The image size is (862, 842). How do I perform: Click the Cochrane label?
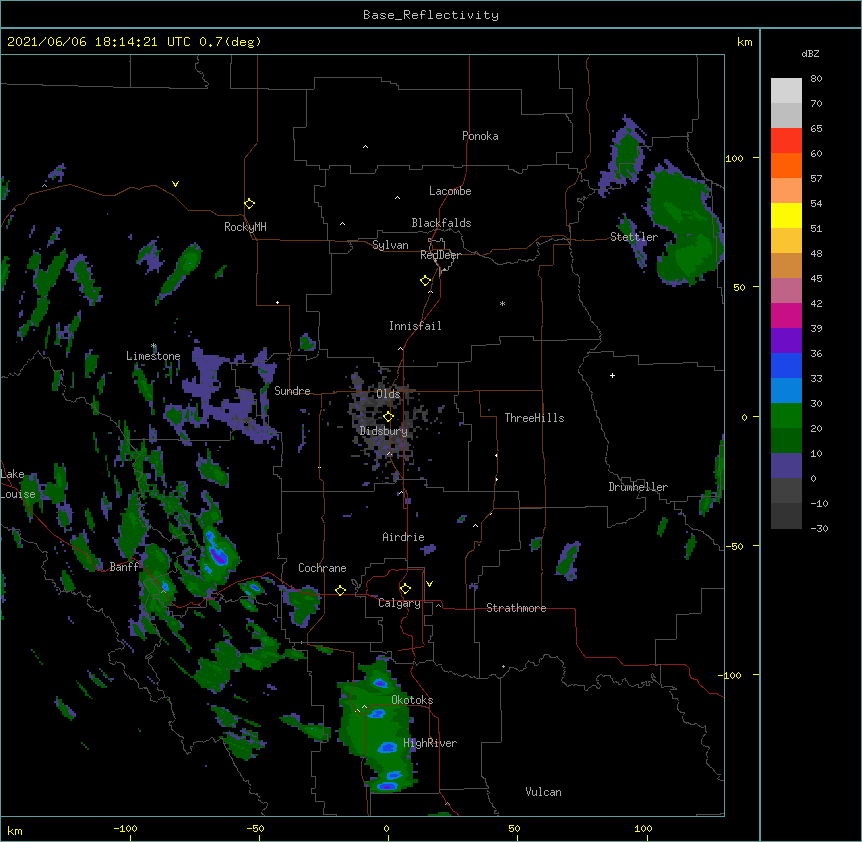[322, 568]
